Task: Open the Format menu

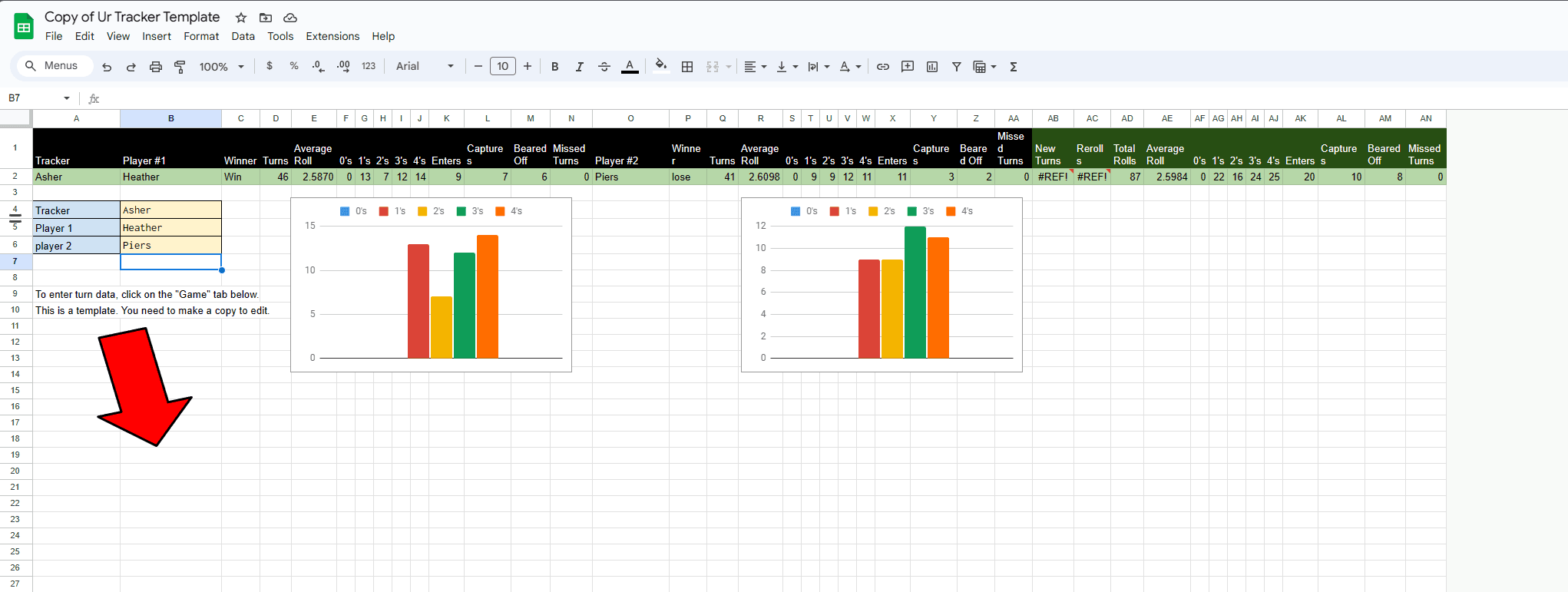Action: point(201,36)
